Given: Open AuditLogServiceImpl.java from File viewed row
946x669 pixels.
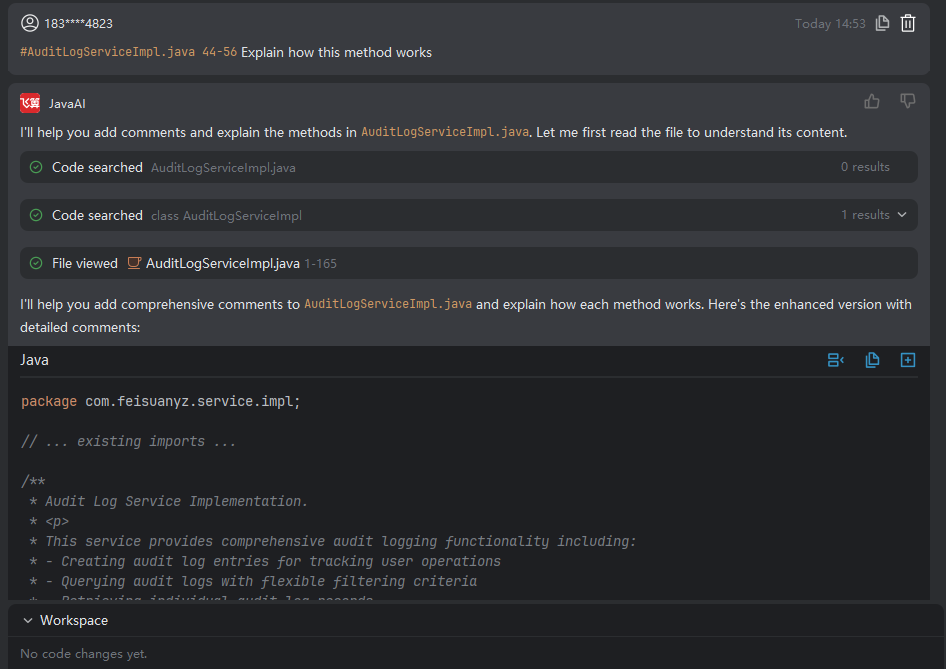Looking at the screenshot, I should (222, 263).
